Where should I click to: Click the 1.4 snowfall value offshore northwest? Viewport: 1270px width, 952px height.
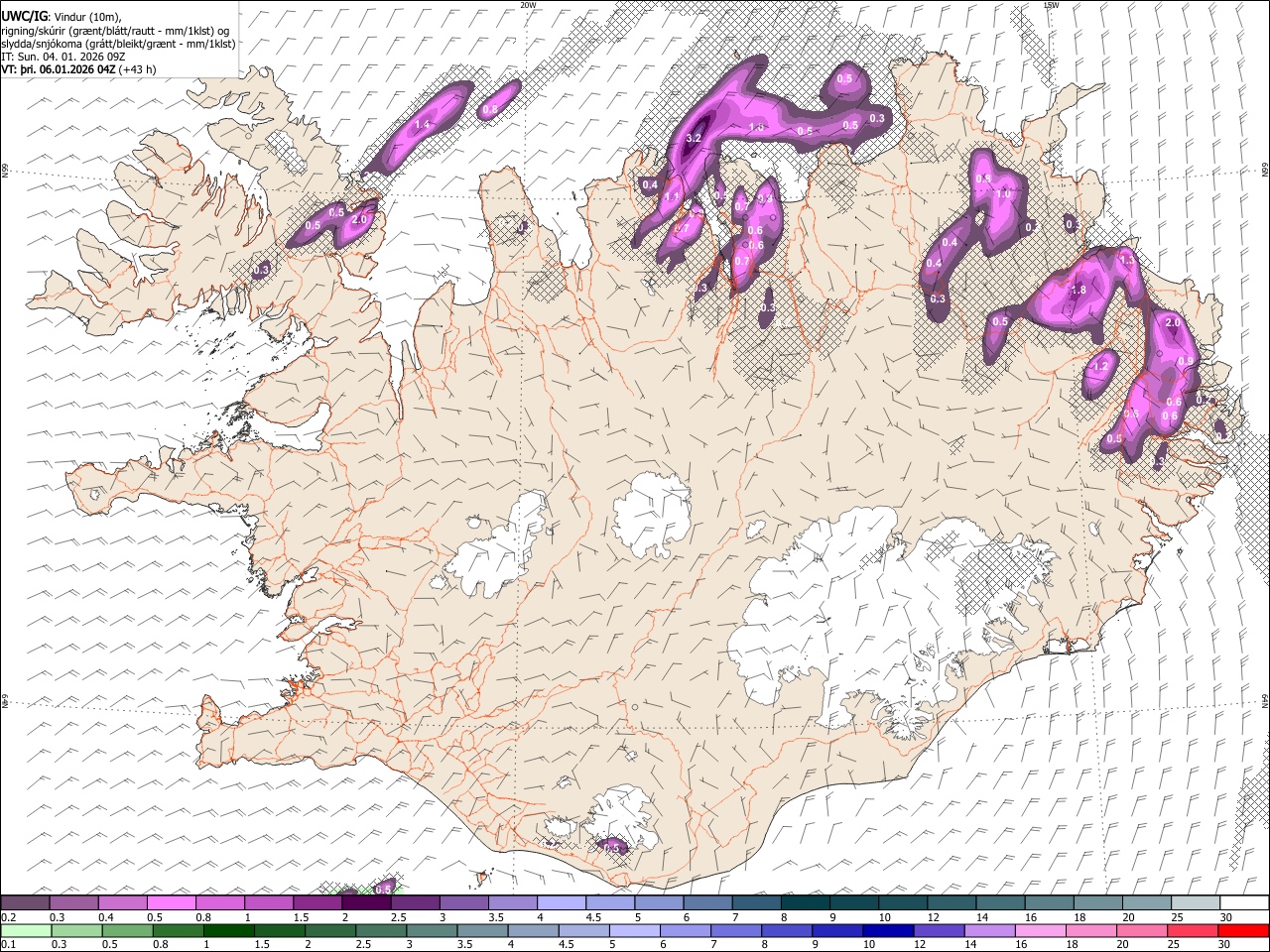coord(422,124)
